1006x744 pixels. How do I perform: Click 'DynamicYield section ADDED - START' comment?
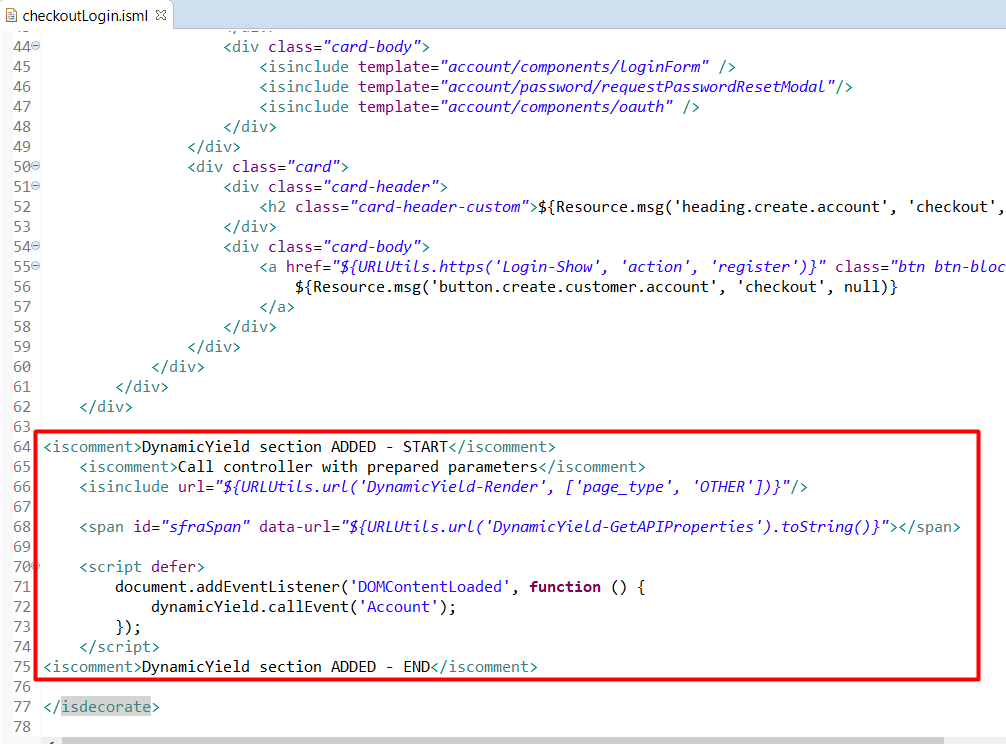click(x=294, y=447)
